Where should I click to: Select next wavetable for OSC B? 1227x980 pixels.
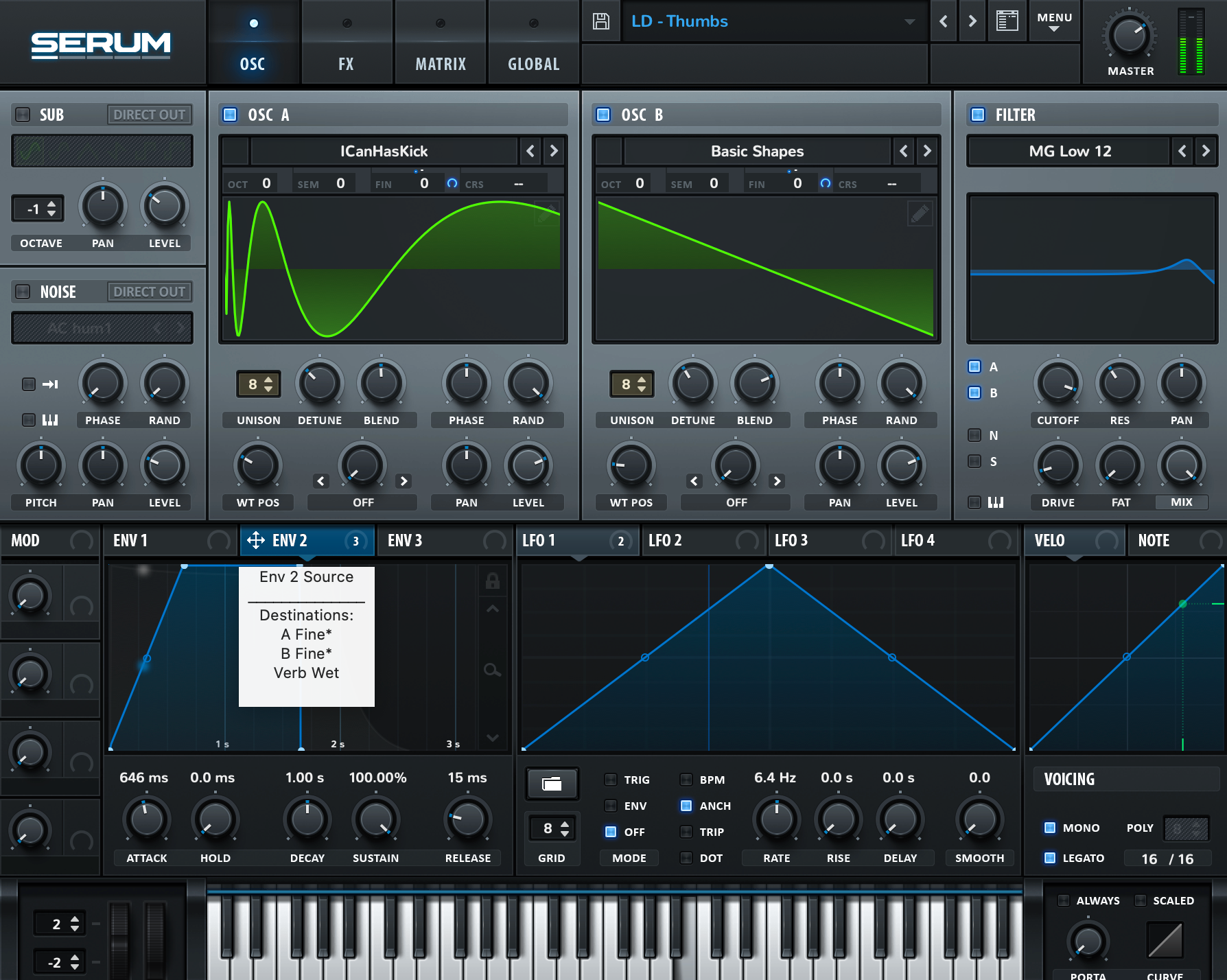coord(927,151)
